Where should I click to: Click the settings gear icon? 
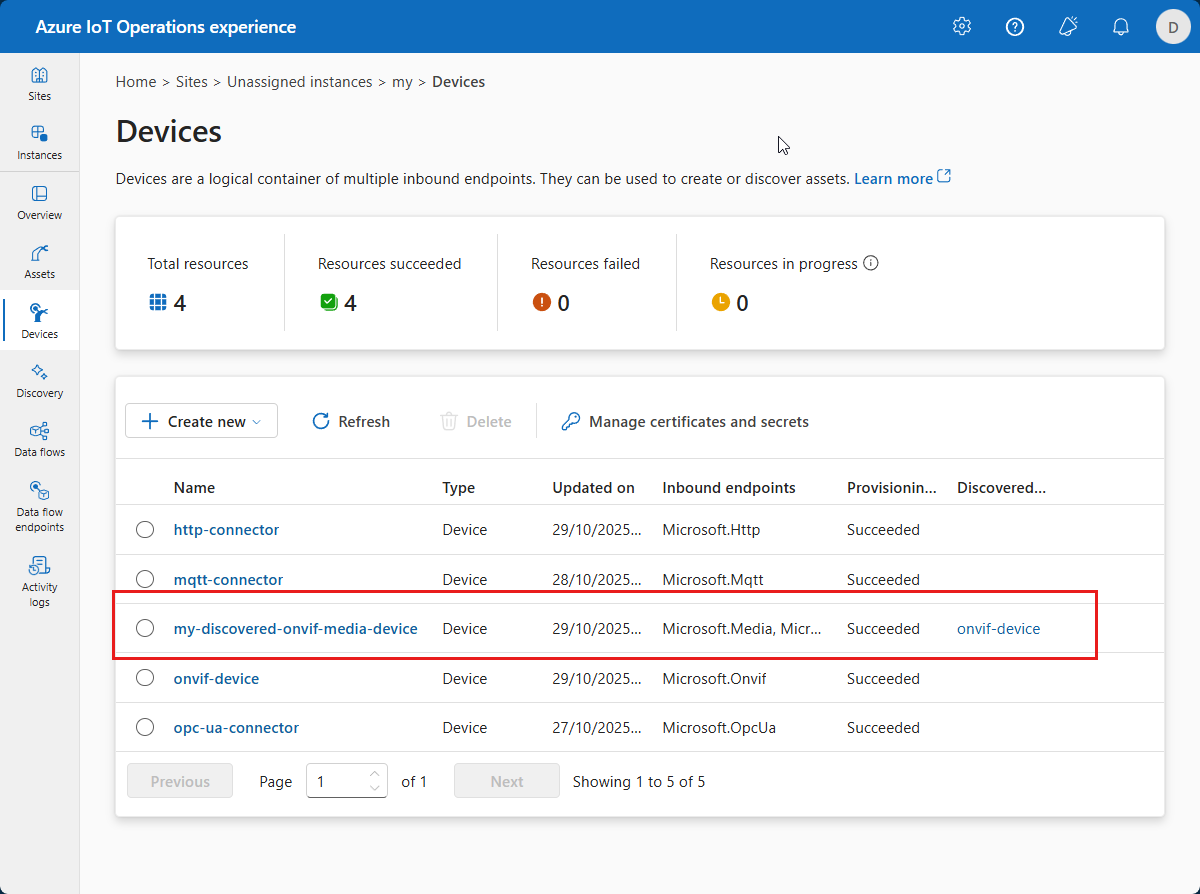click(962, 27)
